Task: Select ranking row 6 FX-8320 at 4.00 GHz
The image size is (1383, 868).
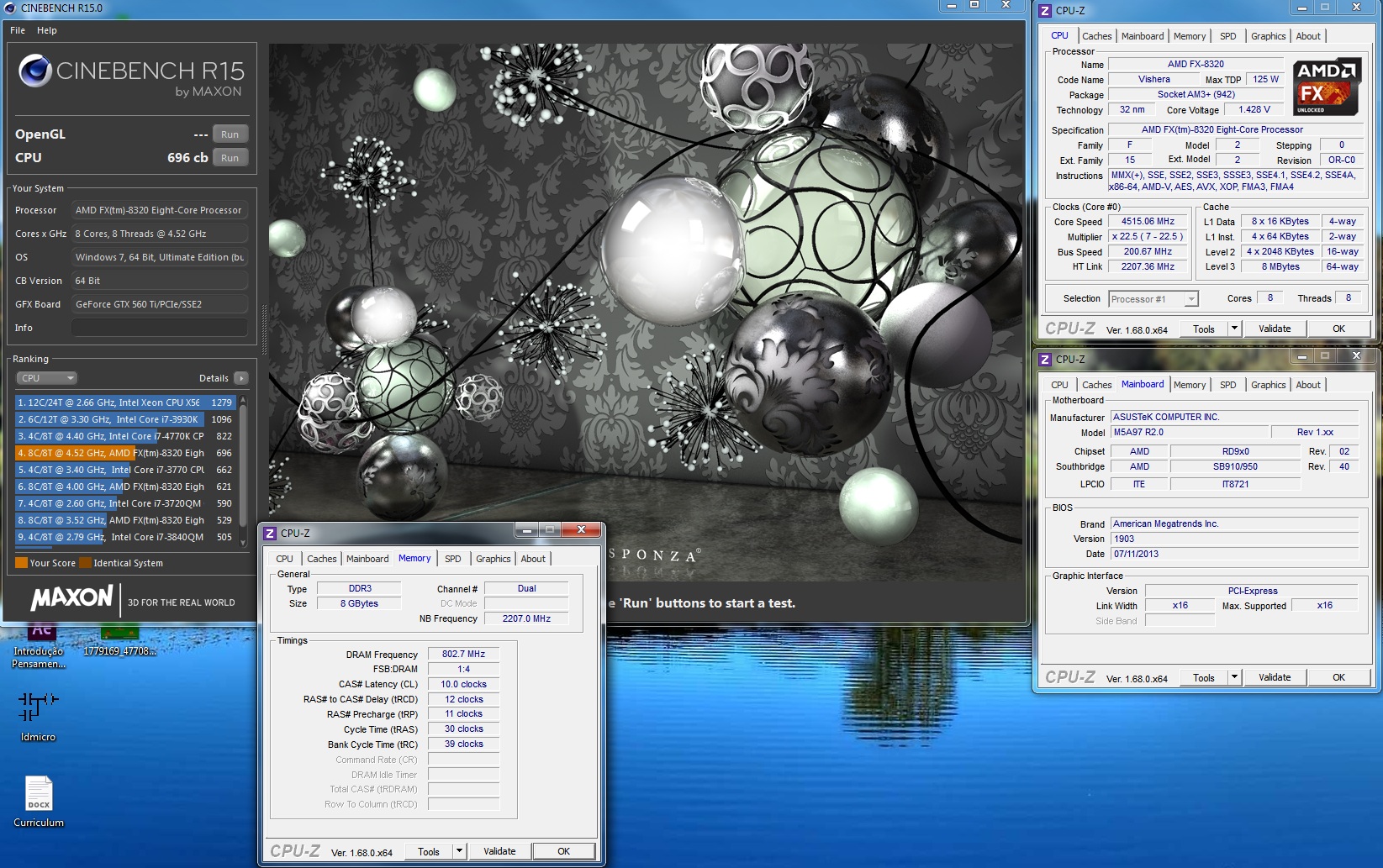Action: [x=125, y=487]
